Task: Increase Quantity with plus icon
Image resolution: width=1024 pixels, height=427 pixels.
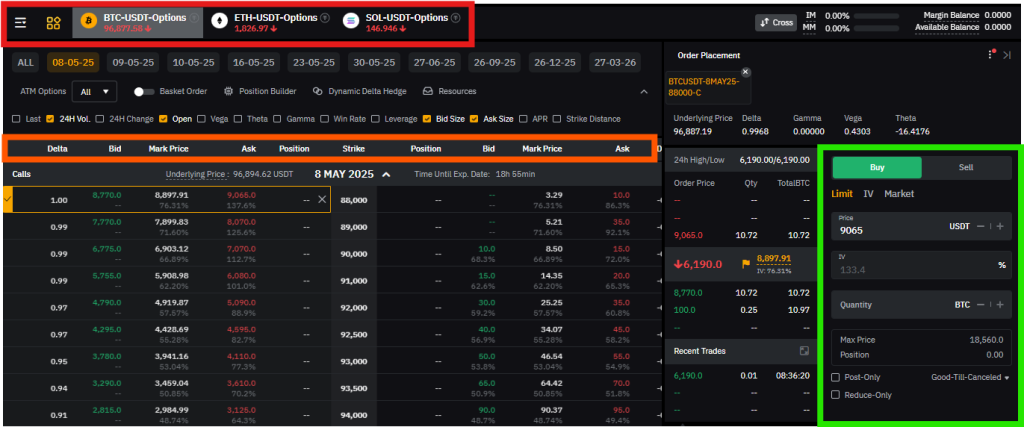Action: point(1000,304)
